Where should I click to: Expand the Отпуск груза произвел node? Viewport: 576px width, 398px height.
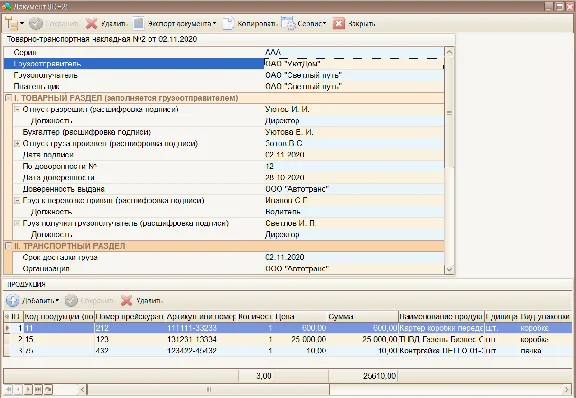(17, 144)
